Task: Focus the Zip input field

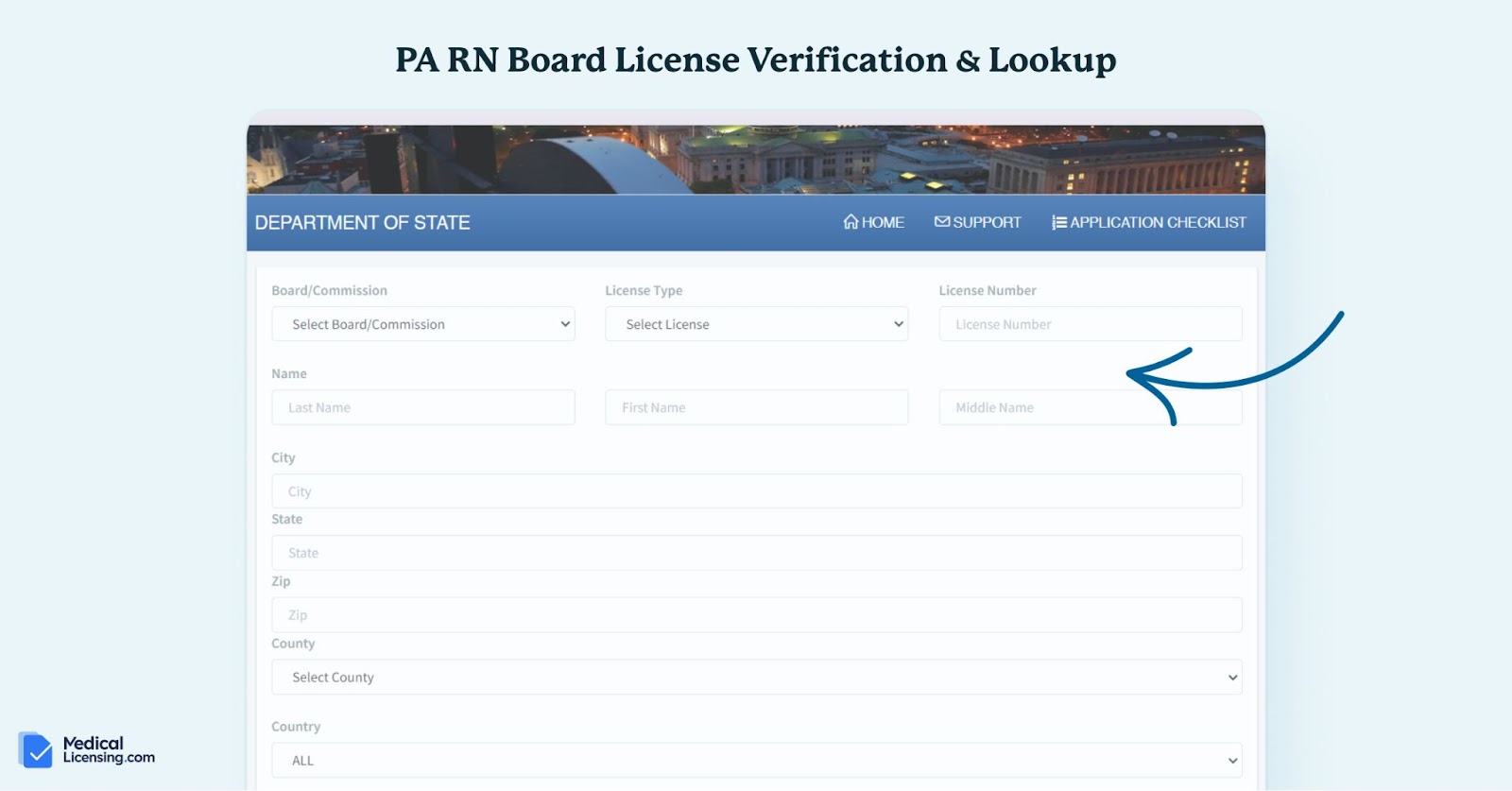Action: click(757, 615)
